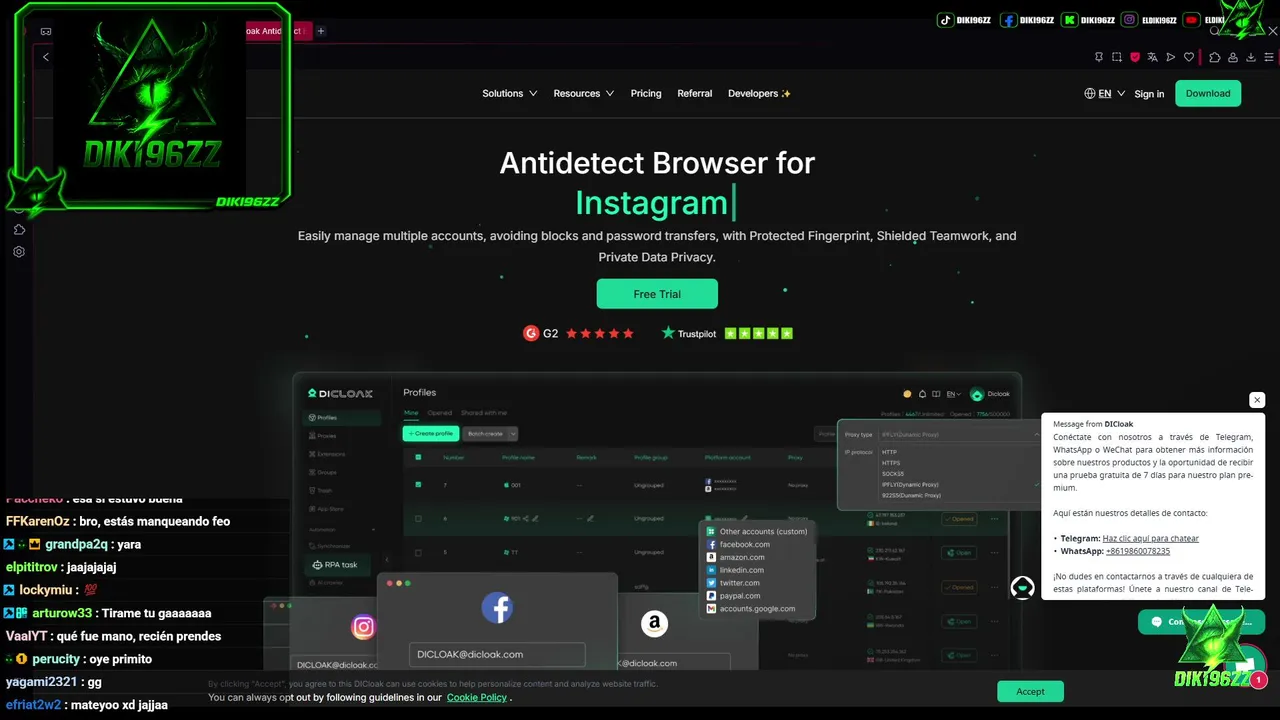Toggle the select-all checkbox in Profiles table header

click(x=418, y=457)
